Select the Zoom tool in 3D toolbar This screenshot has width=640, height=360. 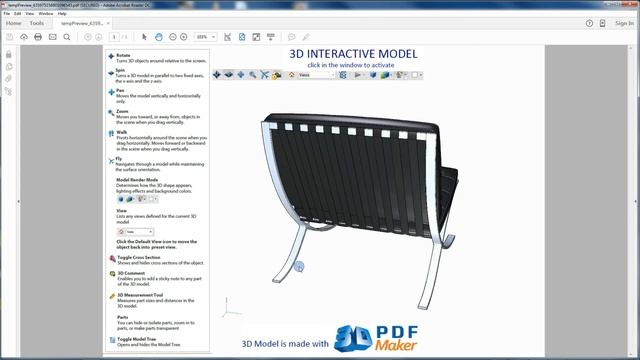pyautogui.click(x=253, y=75)
